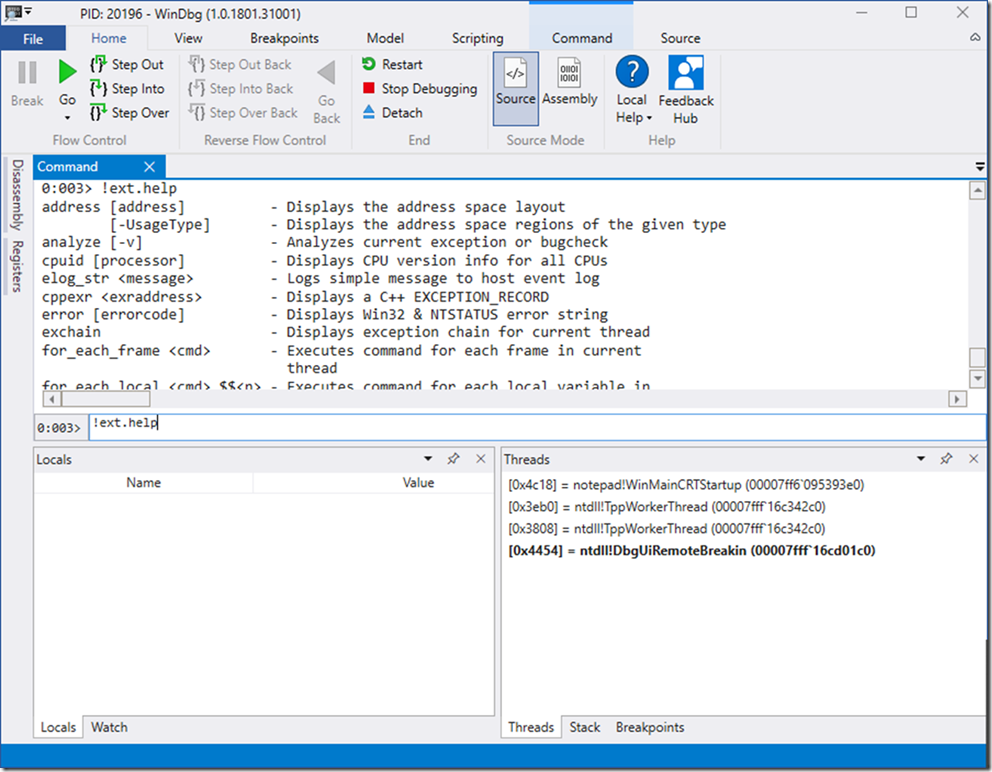Click the Name column header

tap(144, 483)
